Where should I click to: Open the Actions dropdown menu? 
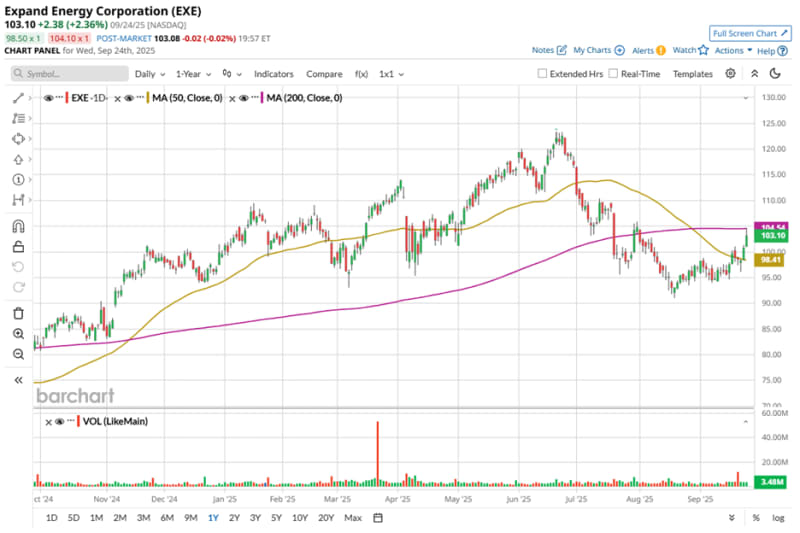[733, 50]
